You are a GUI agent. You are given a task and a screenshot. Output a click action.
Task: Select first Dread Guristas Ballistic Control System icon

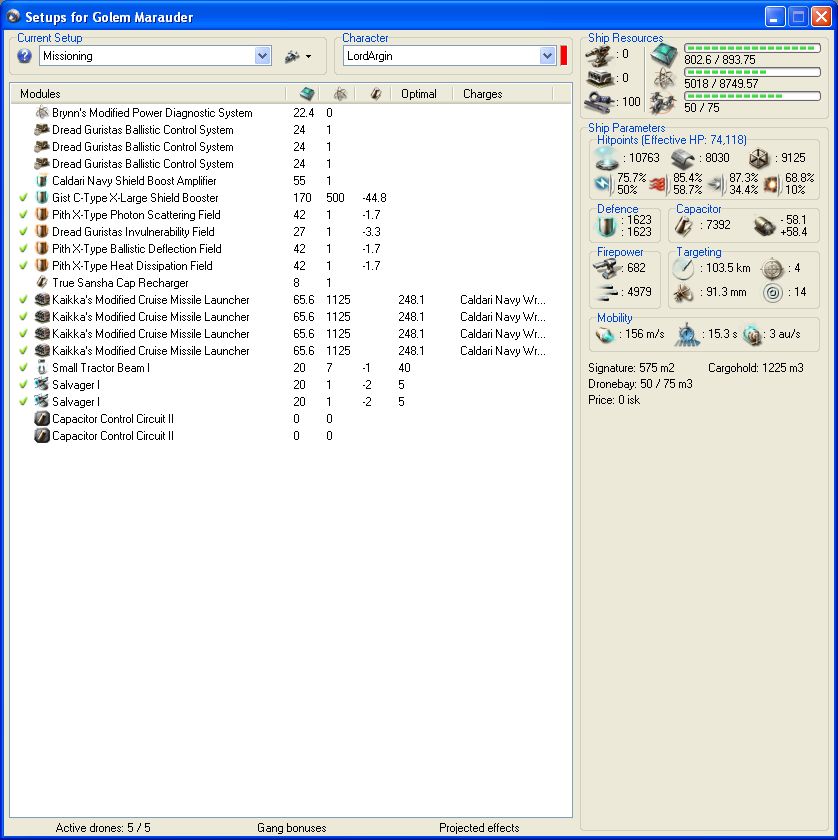(42, 130)
